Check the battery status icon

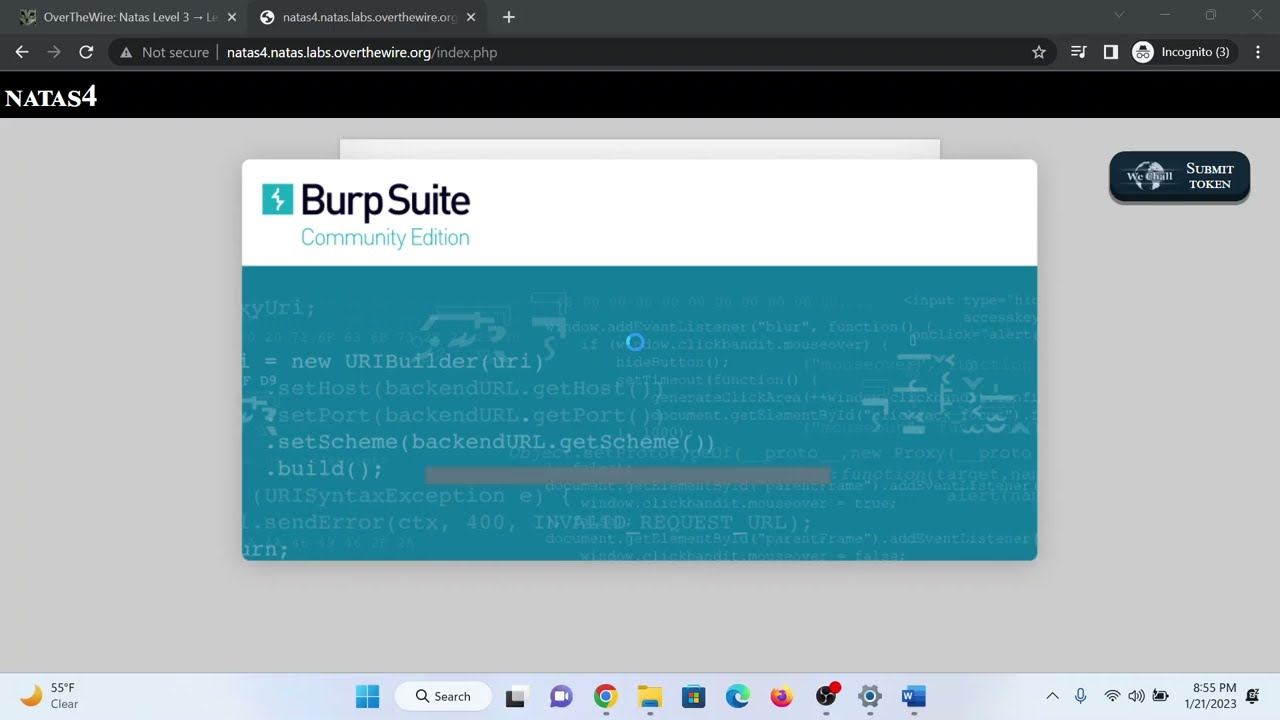coord(1161,696)
